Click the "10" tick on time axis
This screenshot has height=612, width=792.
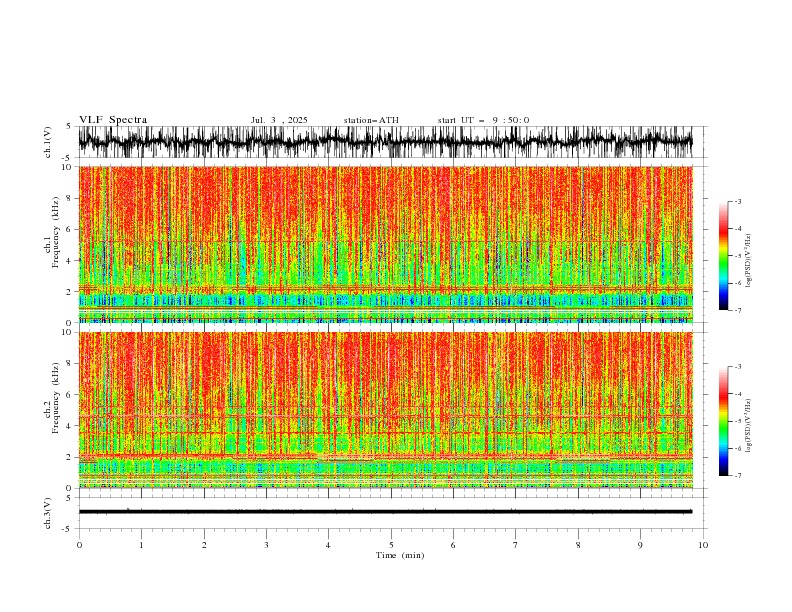click(703, 545)
